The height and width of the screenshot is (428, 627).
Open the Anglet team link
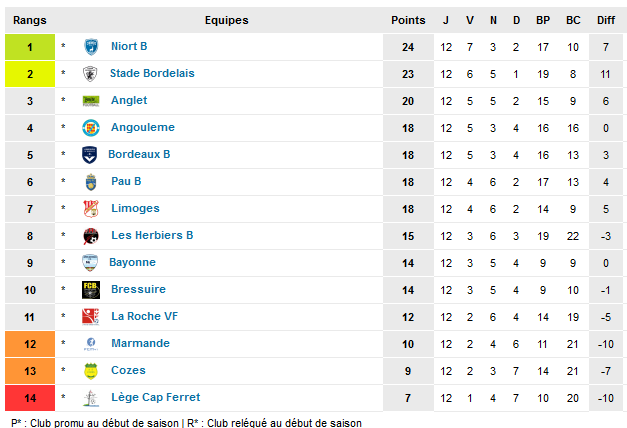[x=129, y=100]
